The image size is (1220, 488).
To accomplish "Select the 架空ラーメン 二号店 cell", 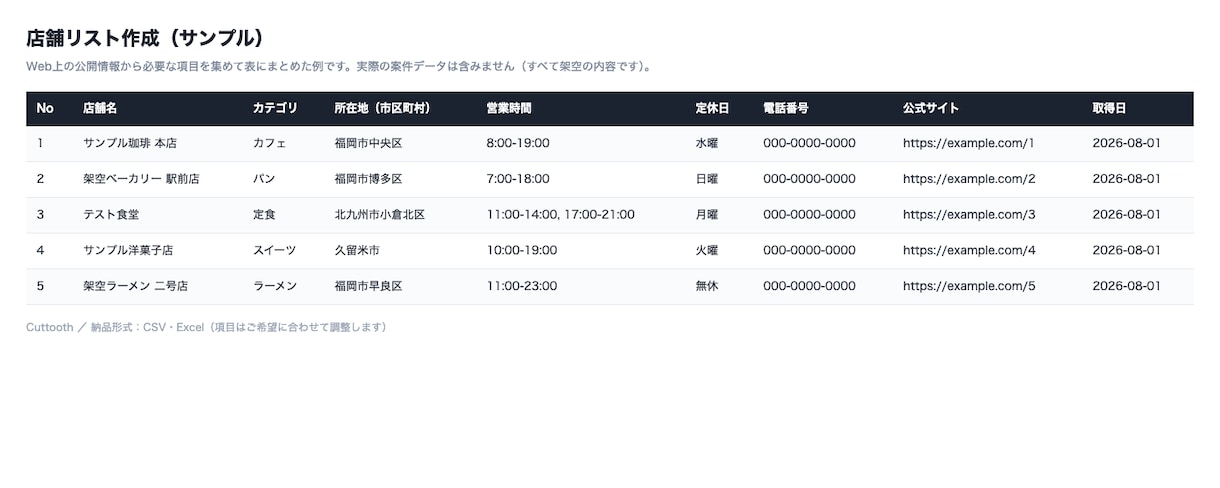I will tap(135, 286).
